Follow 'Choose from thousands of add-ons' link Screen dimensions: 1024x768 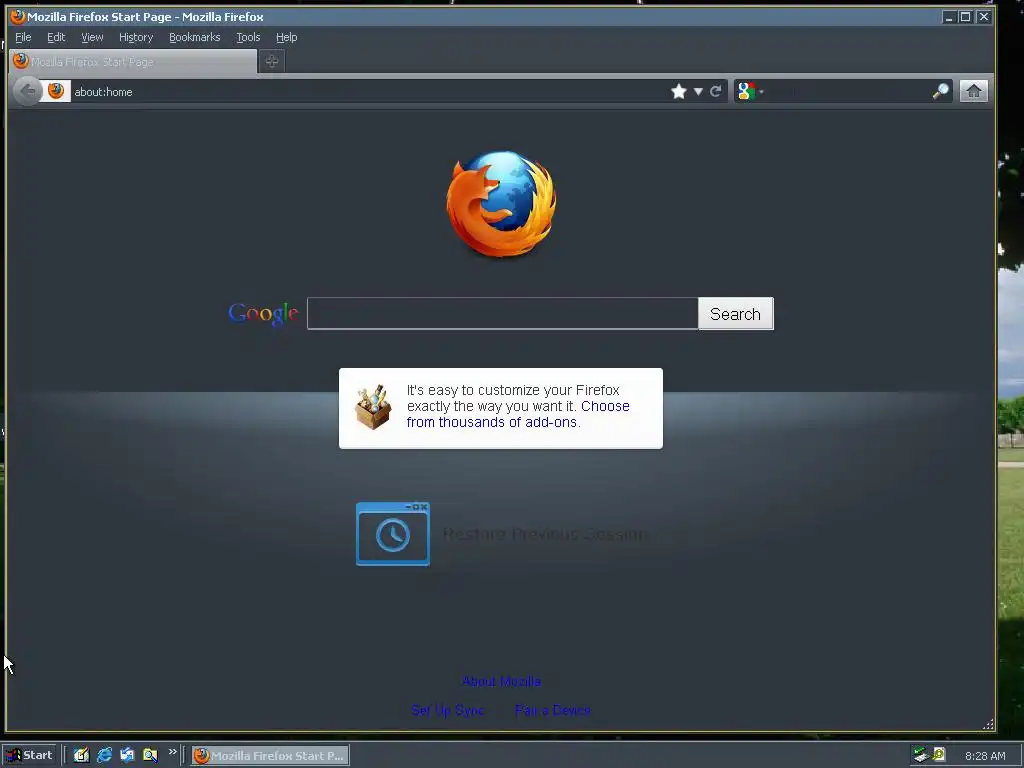click(x=518, y=414)
